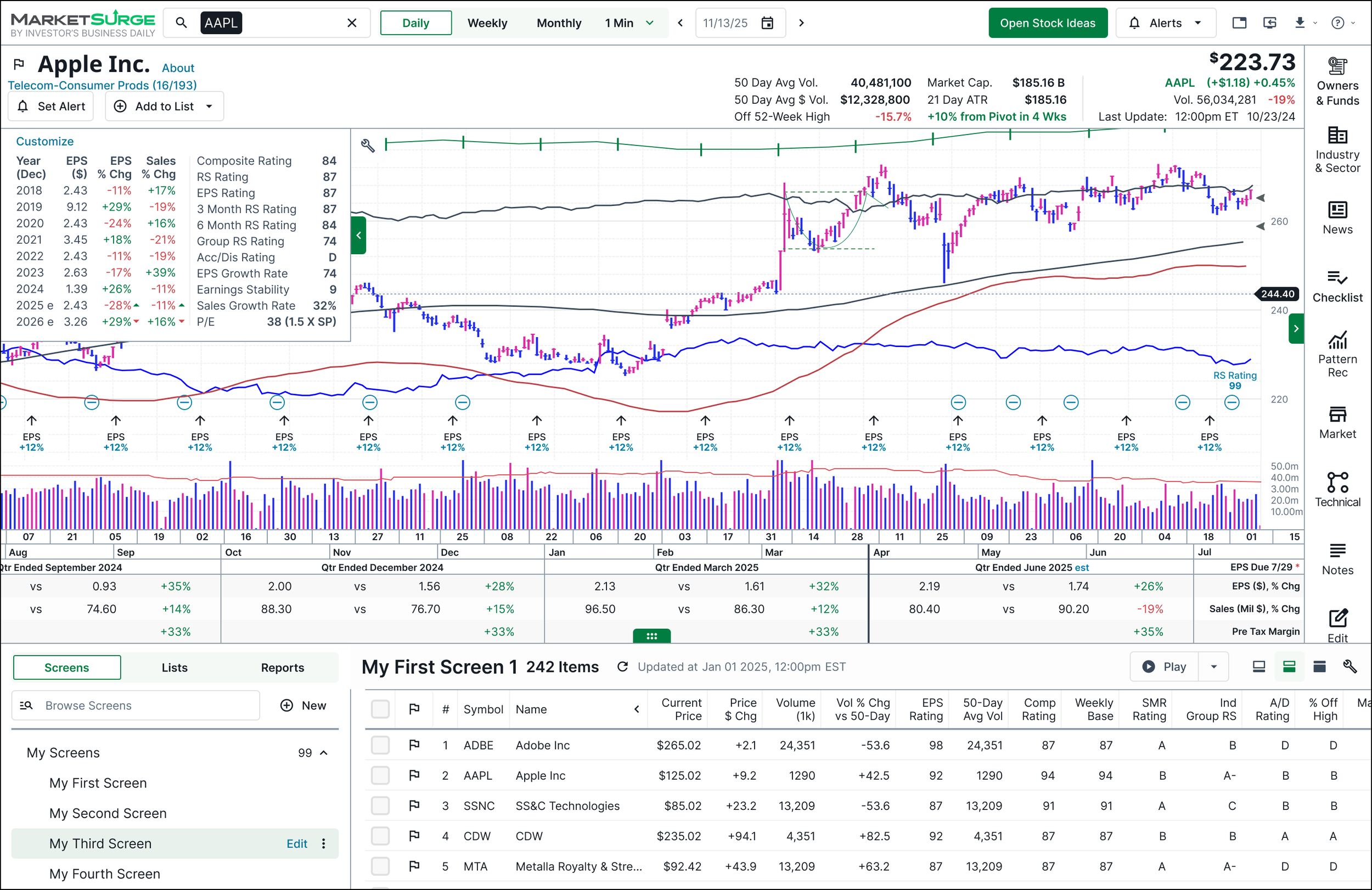Open the Notes panel
Screen dimensions: 1372x890
point(1337,558)
